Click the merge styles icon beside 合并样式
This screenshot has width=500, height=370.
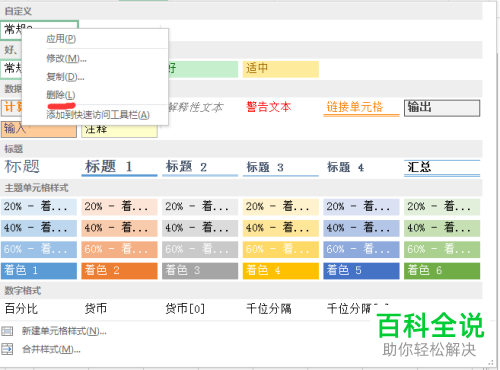(7, 349)
